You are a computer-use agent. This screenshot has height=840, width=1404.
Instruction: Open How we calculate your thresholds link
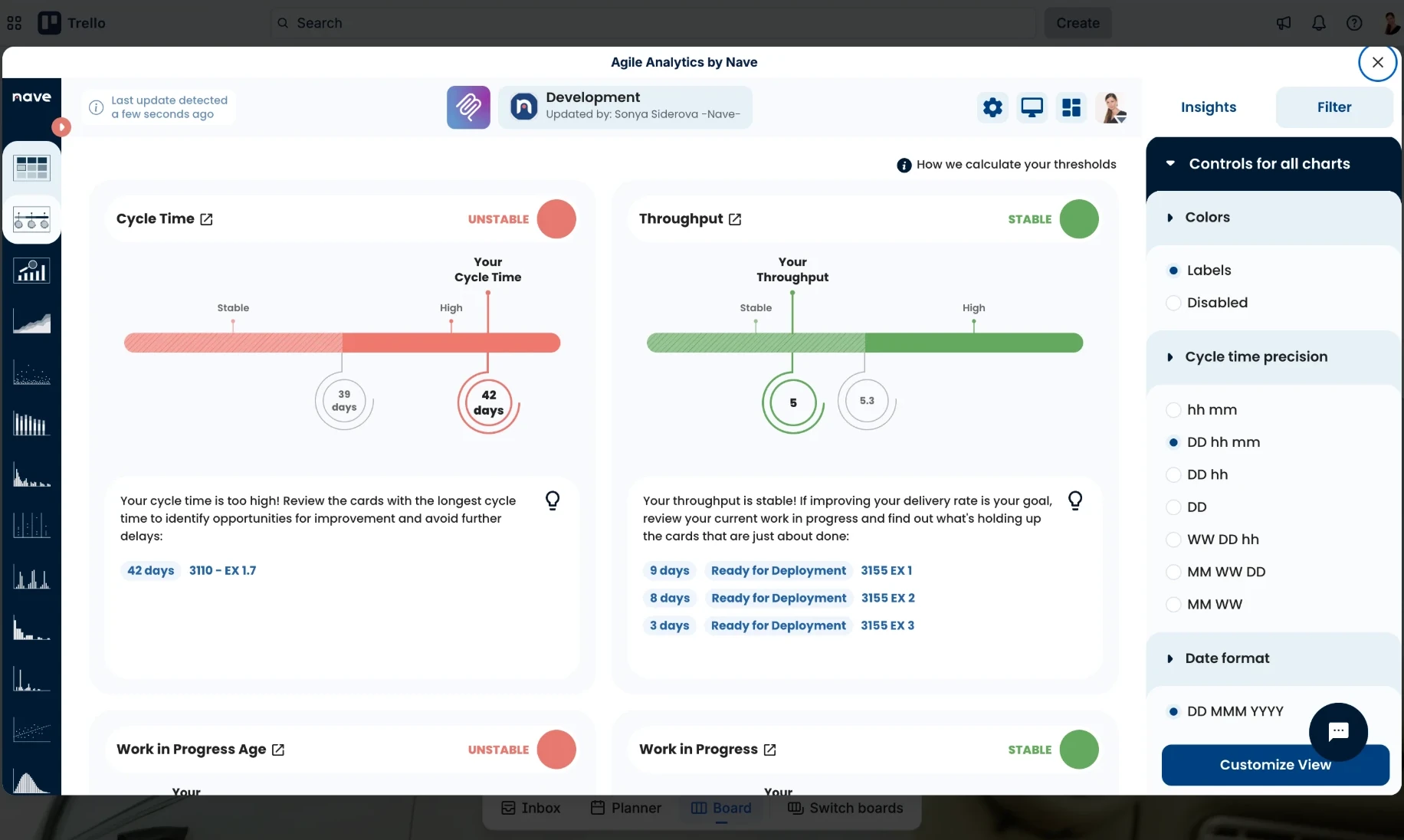[x=1006, y=165]
